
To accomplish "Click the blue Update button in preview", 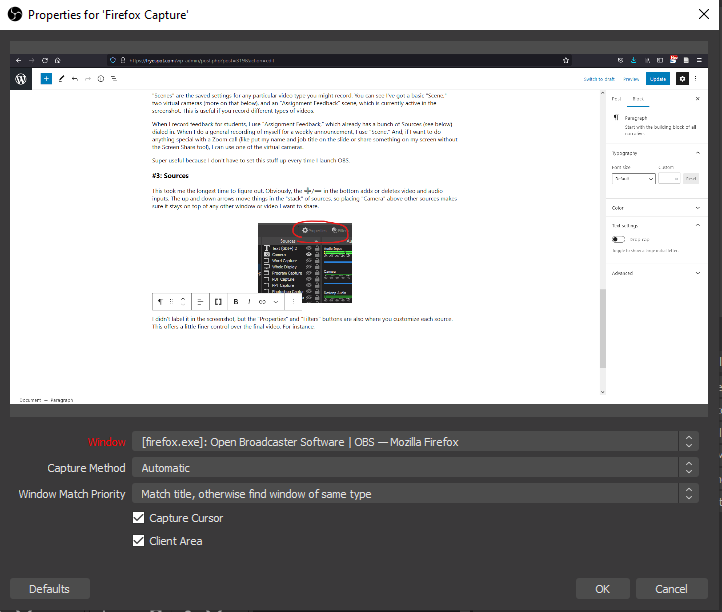I will pyautogui.click(x=658, y=79).
